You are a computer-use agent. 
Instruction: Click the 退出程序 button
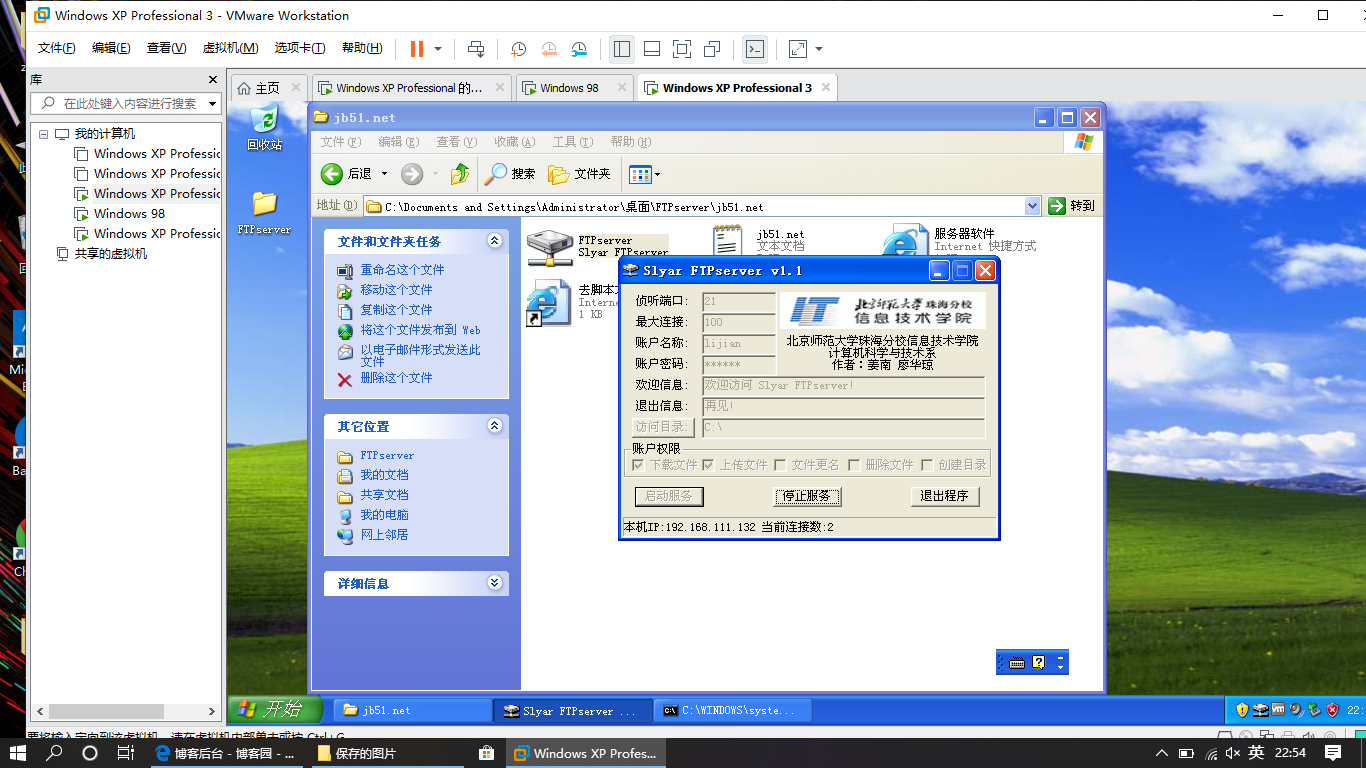click(x=944, y=496)
